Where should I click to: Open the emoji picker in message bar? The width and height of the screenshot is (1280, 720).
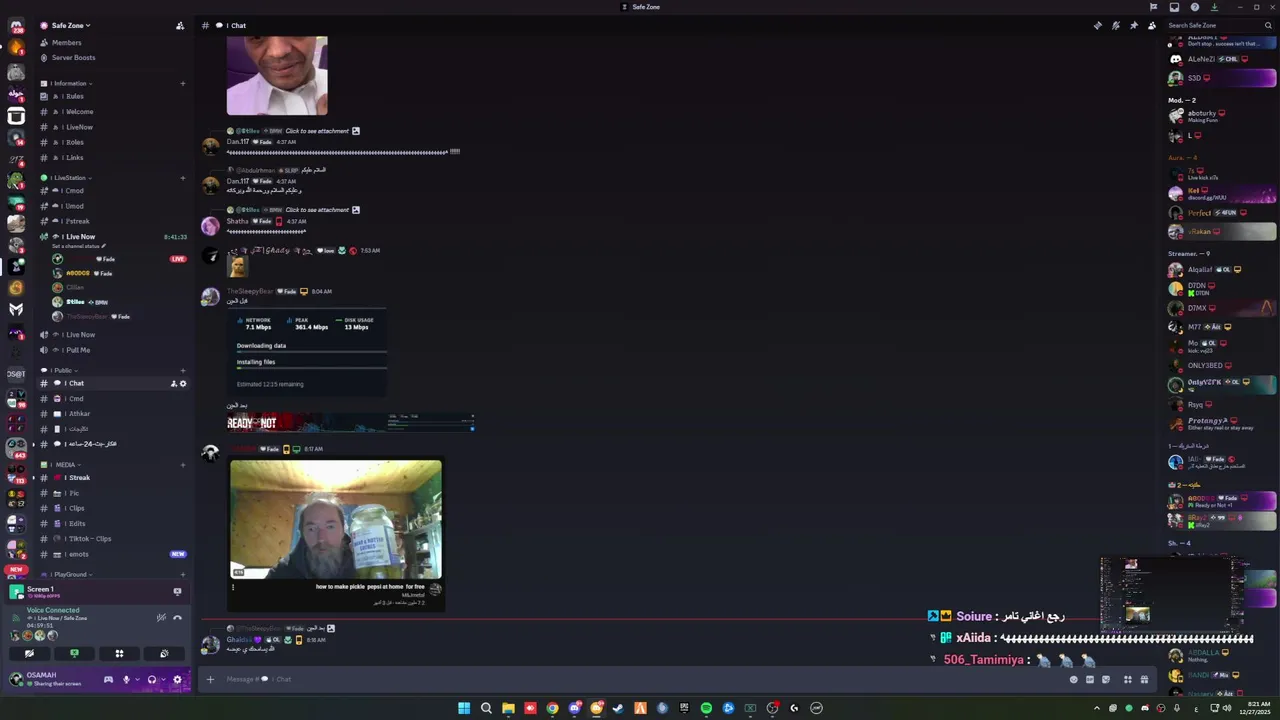[x=1073, y=679]
